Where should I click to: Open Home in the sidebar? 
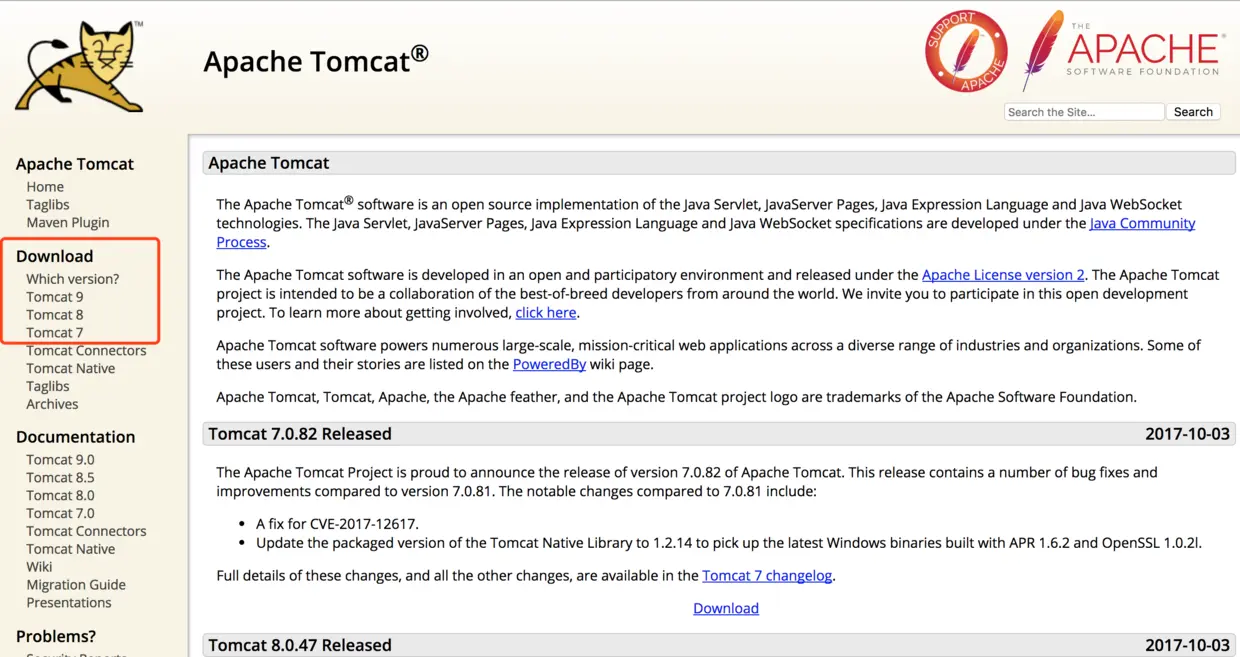pyautogui.click(x=45, y=187)
